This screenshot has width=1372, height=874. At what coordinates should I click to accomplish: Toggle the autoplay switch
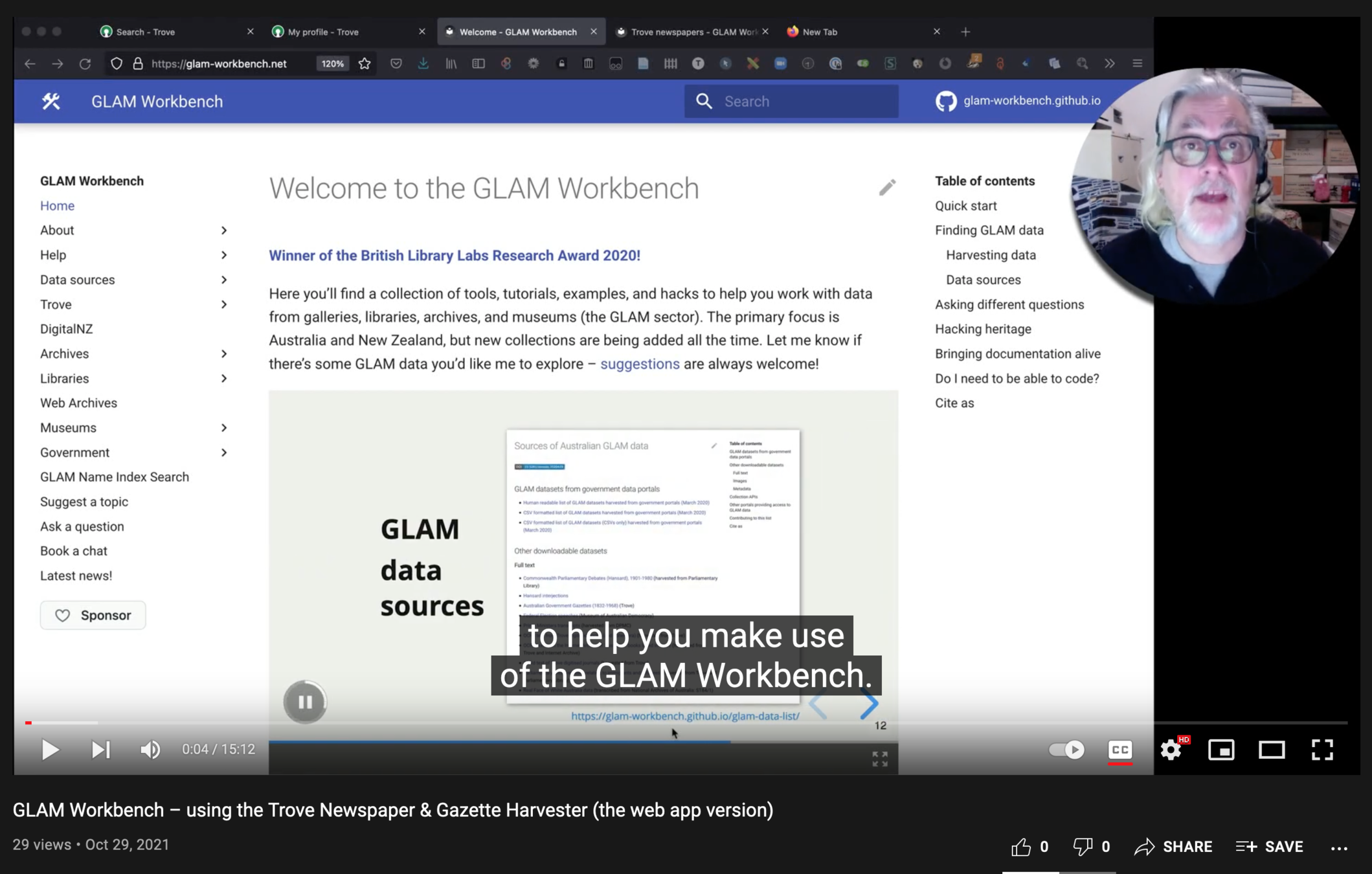pos(1066,750)
